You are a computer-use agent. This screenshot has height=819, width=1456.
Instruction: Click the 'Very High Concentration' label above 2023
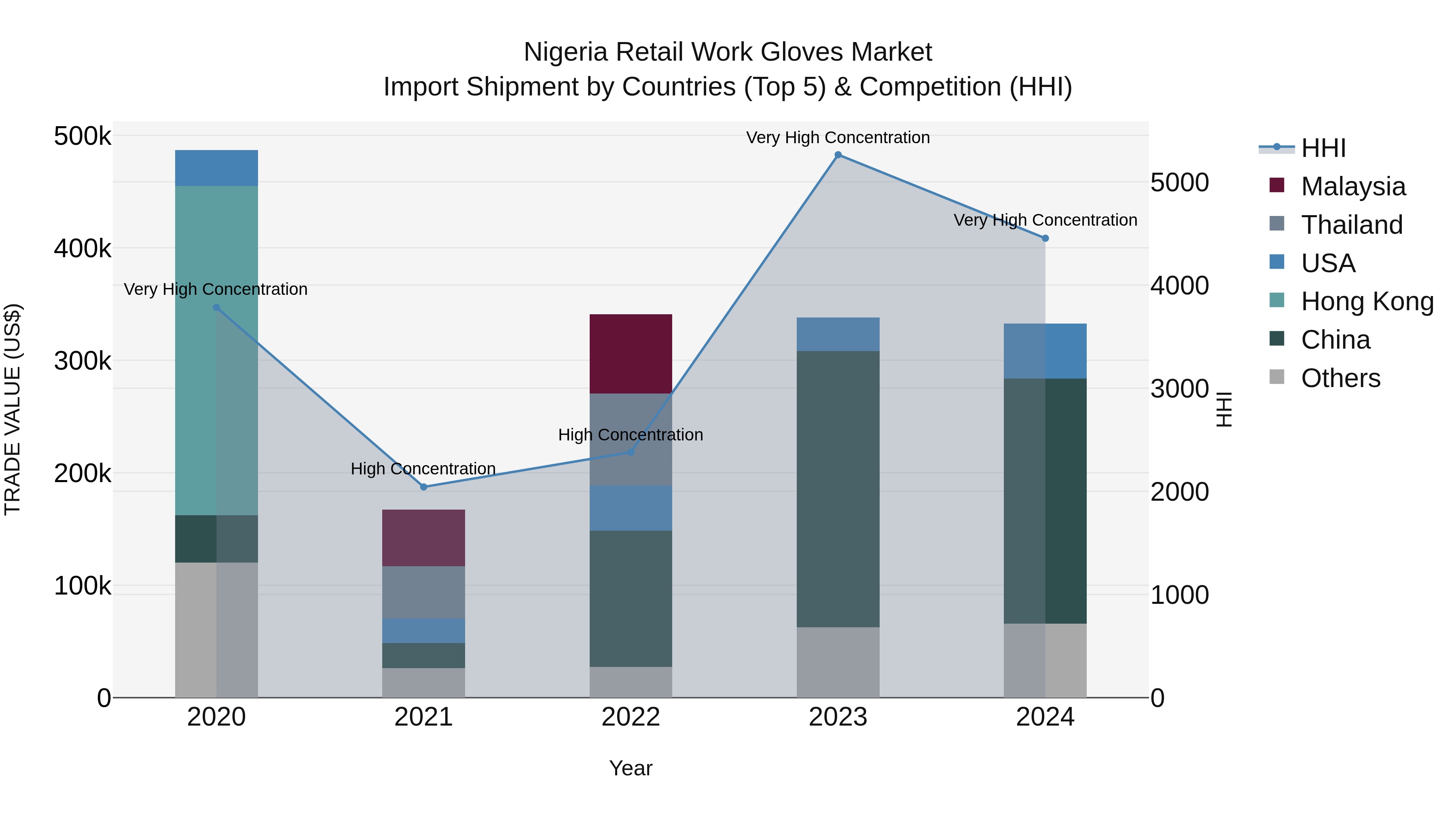(x=838, y=138)
